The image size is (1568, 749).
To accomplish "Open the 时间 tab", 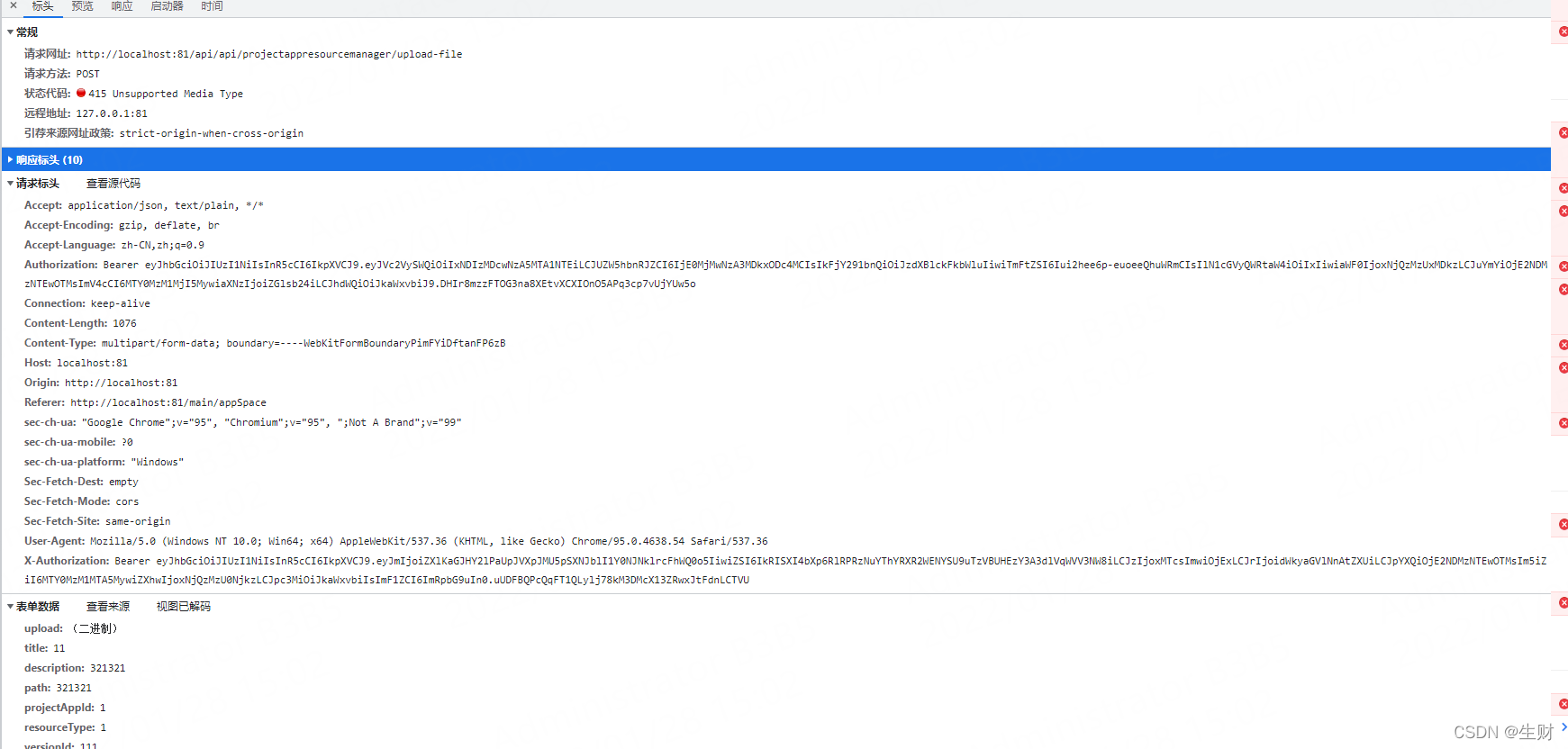I will coord(212,6).
